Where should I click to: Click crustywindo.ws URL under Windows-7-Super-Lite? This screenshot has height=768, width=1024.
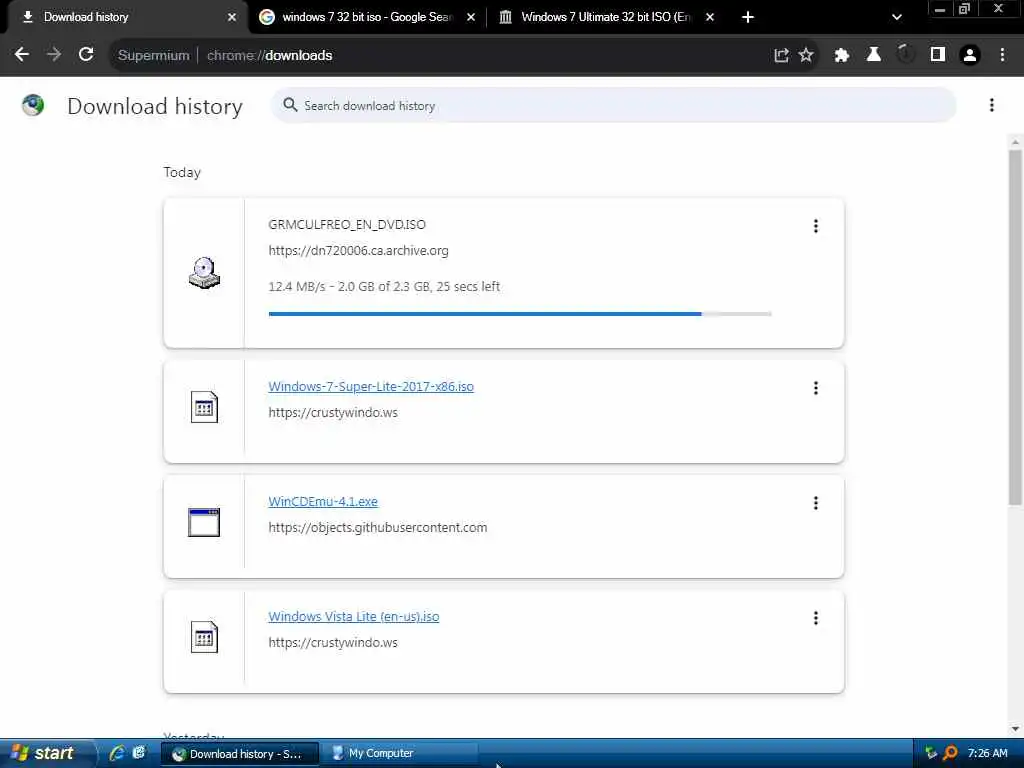tap(333, 413)
